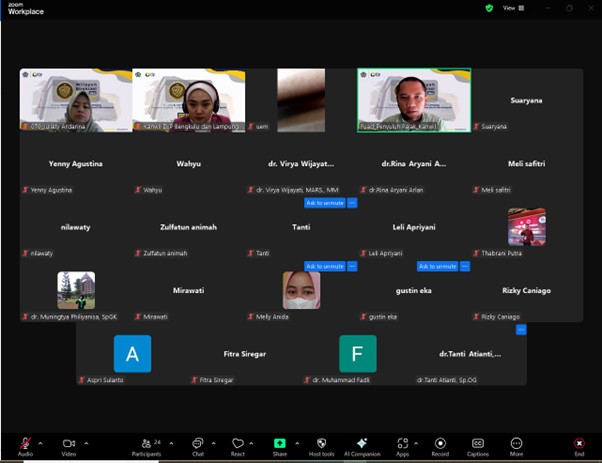Click the encryption shield icon at top
The image size is (602, 463).
[489, 8]
